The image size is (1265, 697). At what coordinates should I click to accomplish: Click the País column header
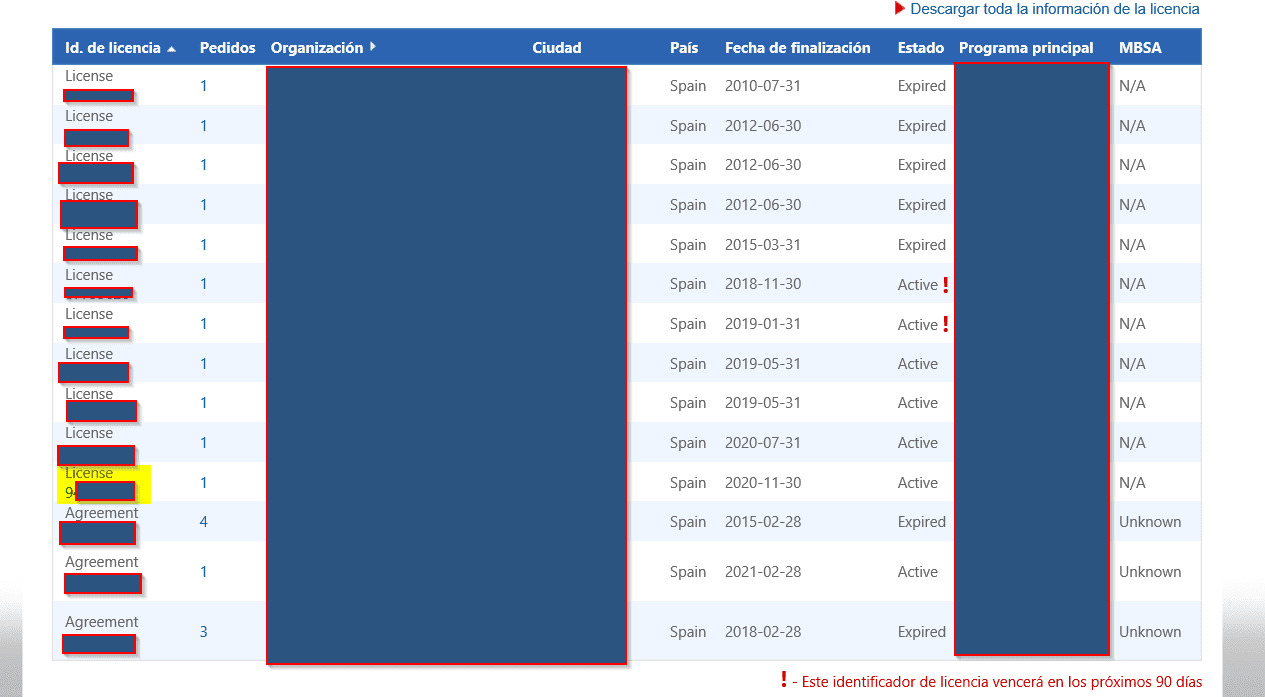685,48
